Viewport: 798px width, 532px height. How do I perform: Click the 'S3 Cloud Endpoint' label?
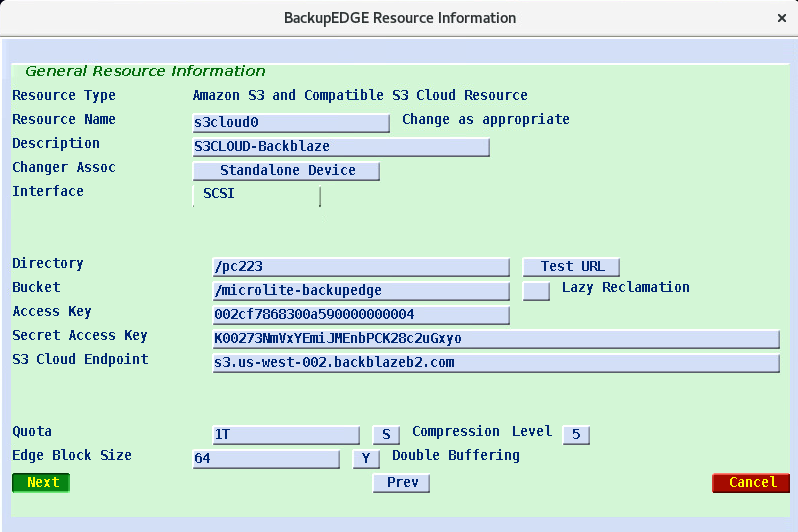pyautogui.click(x=80, y=359)
